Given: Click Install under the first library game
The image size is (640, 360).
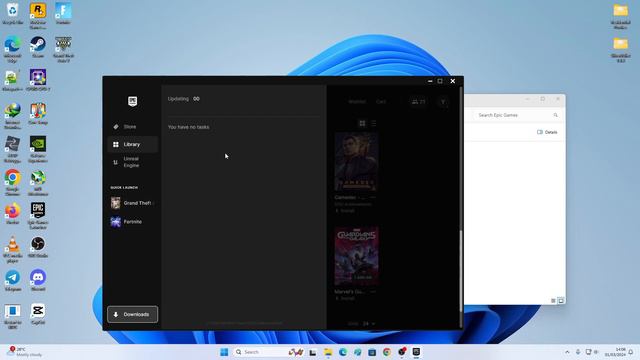Looking at the screenshot, I should pyautogui.click(x=345, y=211).
